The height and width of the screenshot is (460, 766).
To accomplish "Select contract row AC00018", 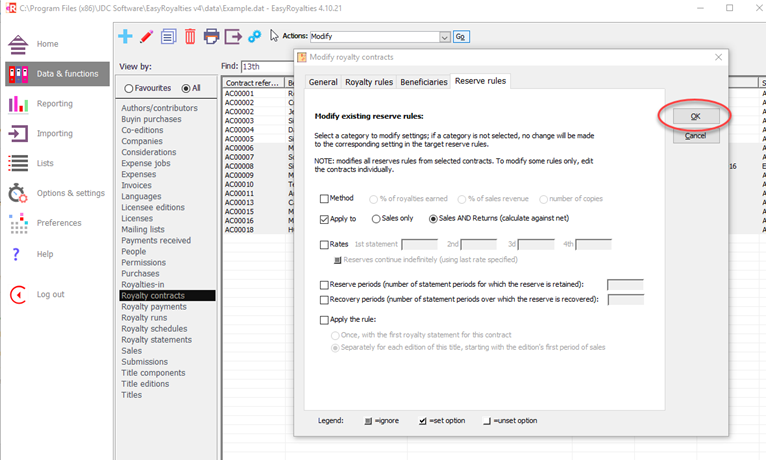I will 239,230.
